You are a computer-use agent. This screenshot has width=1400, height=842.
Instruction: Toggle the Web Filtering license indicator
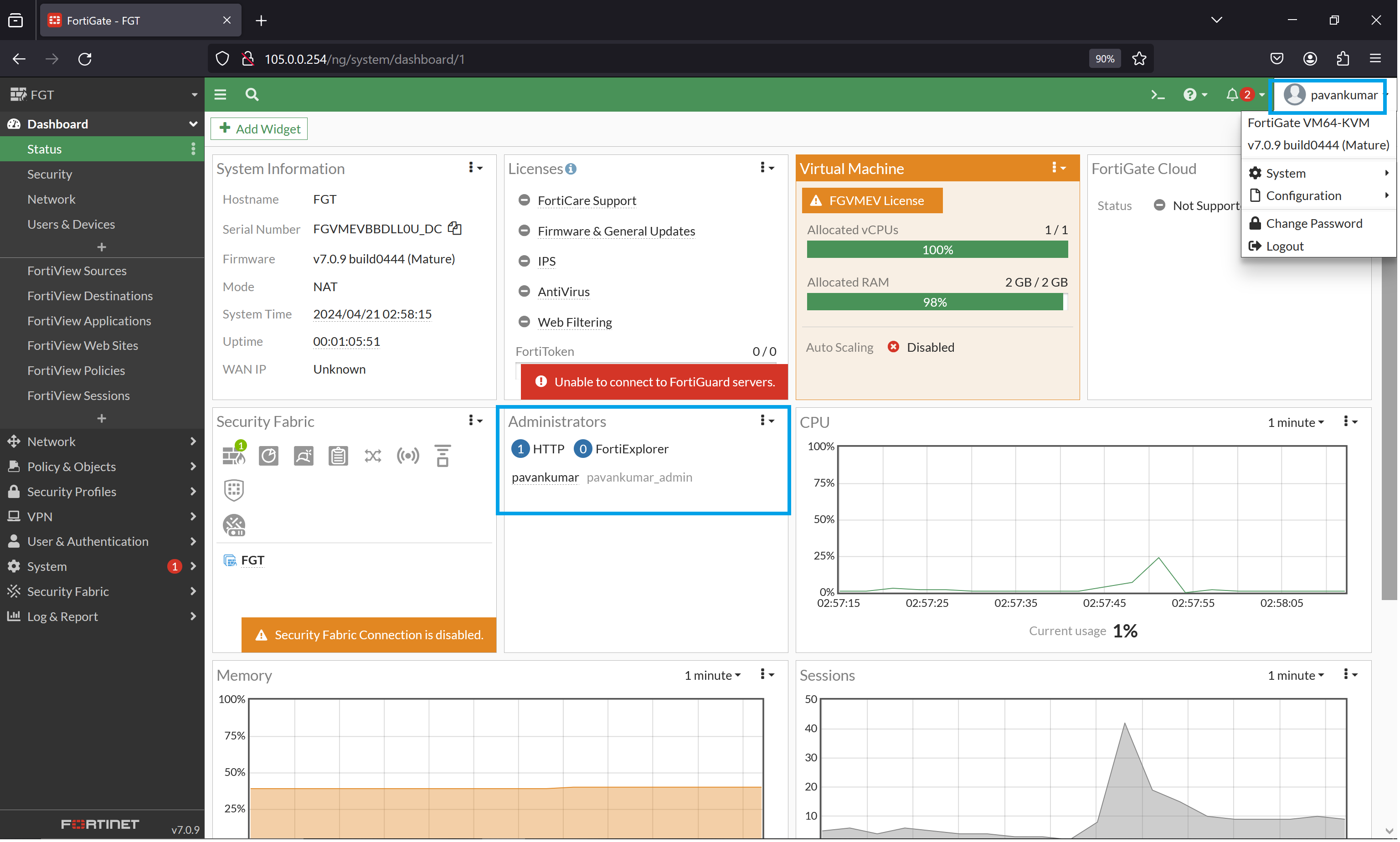pyautogui.click(x=524, y=321)
